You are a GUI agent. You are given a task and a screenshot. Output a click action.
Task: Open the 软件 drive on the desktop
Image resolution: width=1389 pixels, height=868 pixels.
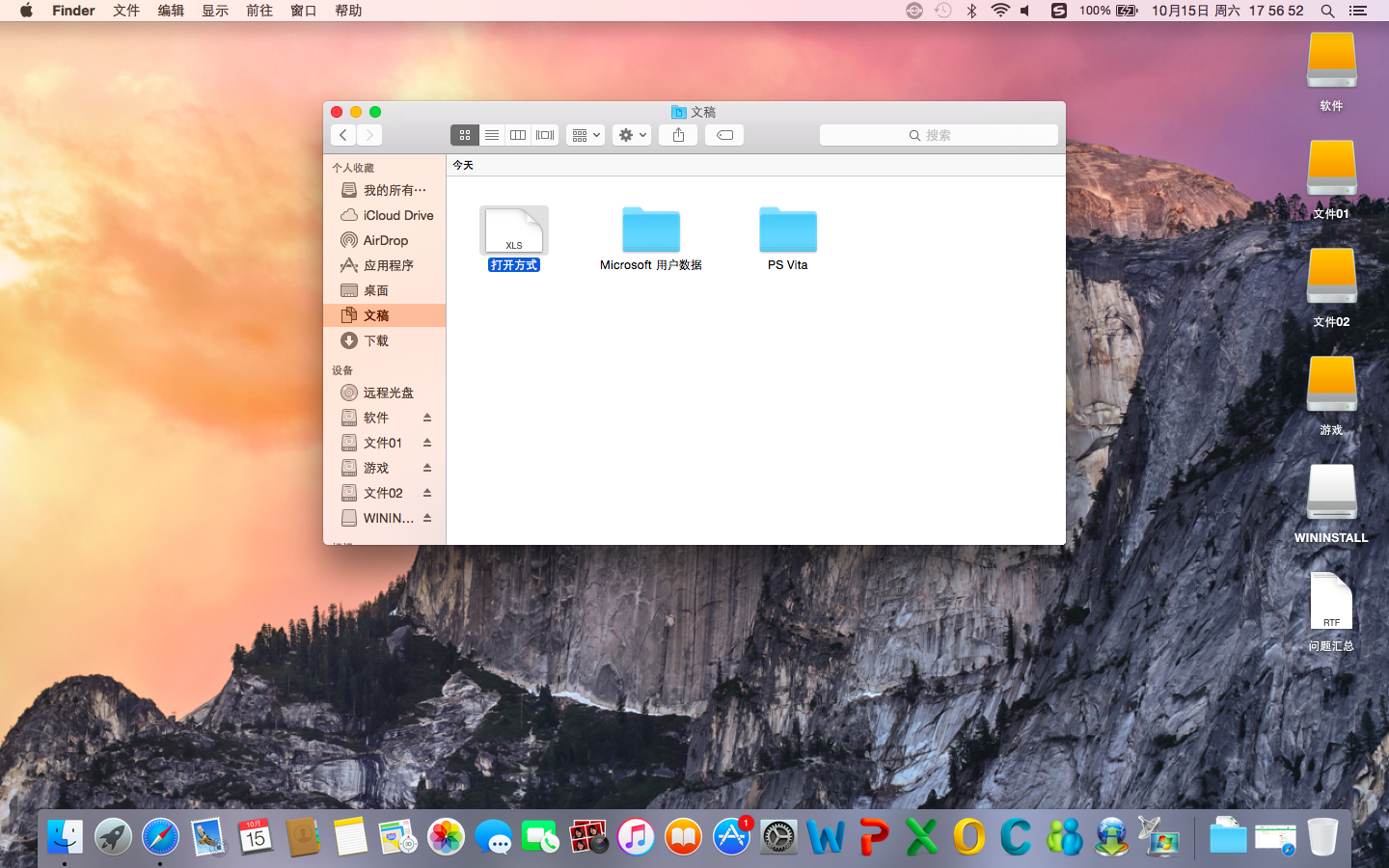point(1332,72)
